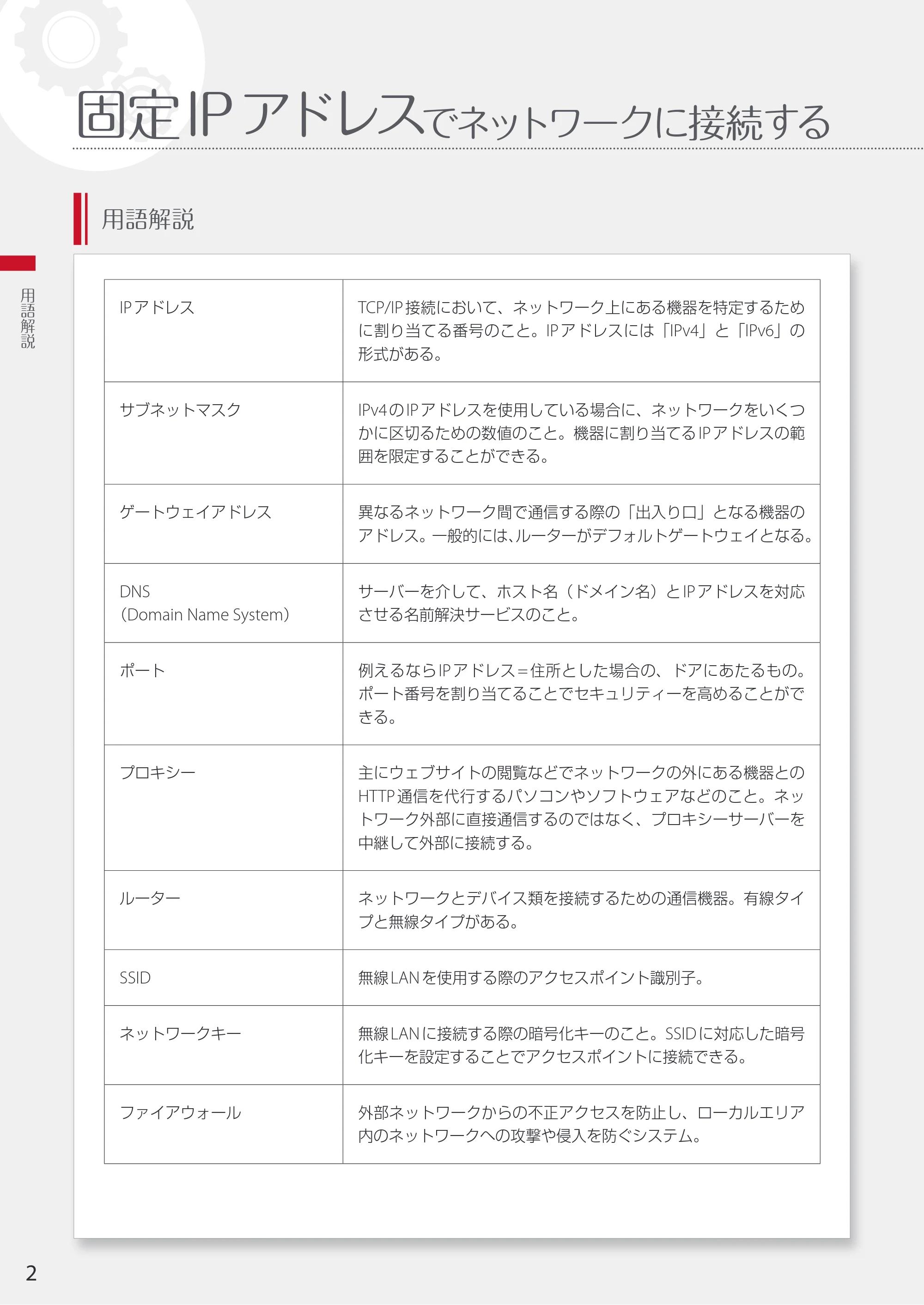Screen dimensions: 924x1305
Task: Click the description starting 異なるネットワーク間で通信
Action: (584, 524)
